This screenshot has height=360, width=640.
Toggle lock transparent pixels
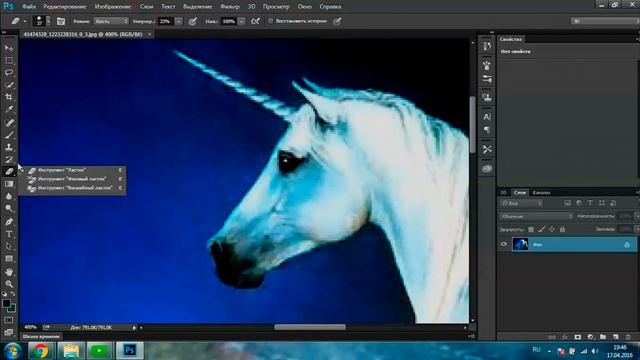[531, 229]
